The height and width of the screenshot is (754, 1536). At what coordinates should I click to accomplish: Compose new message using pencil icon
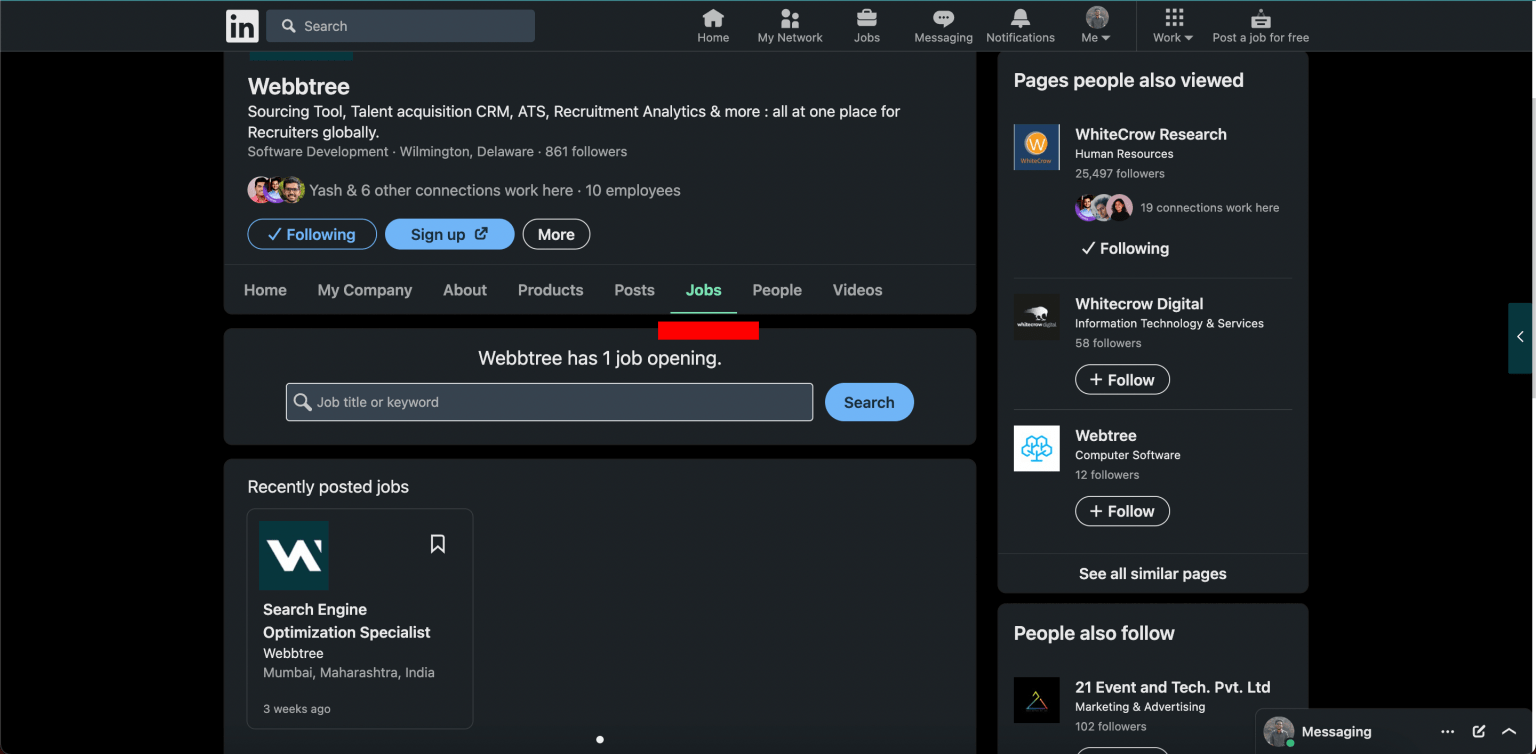coord(1479,732)
